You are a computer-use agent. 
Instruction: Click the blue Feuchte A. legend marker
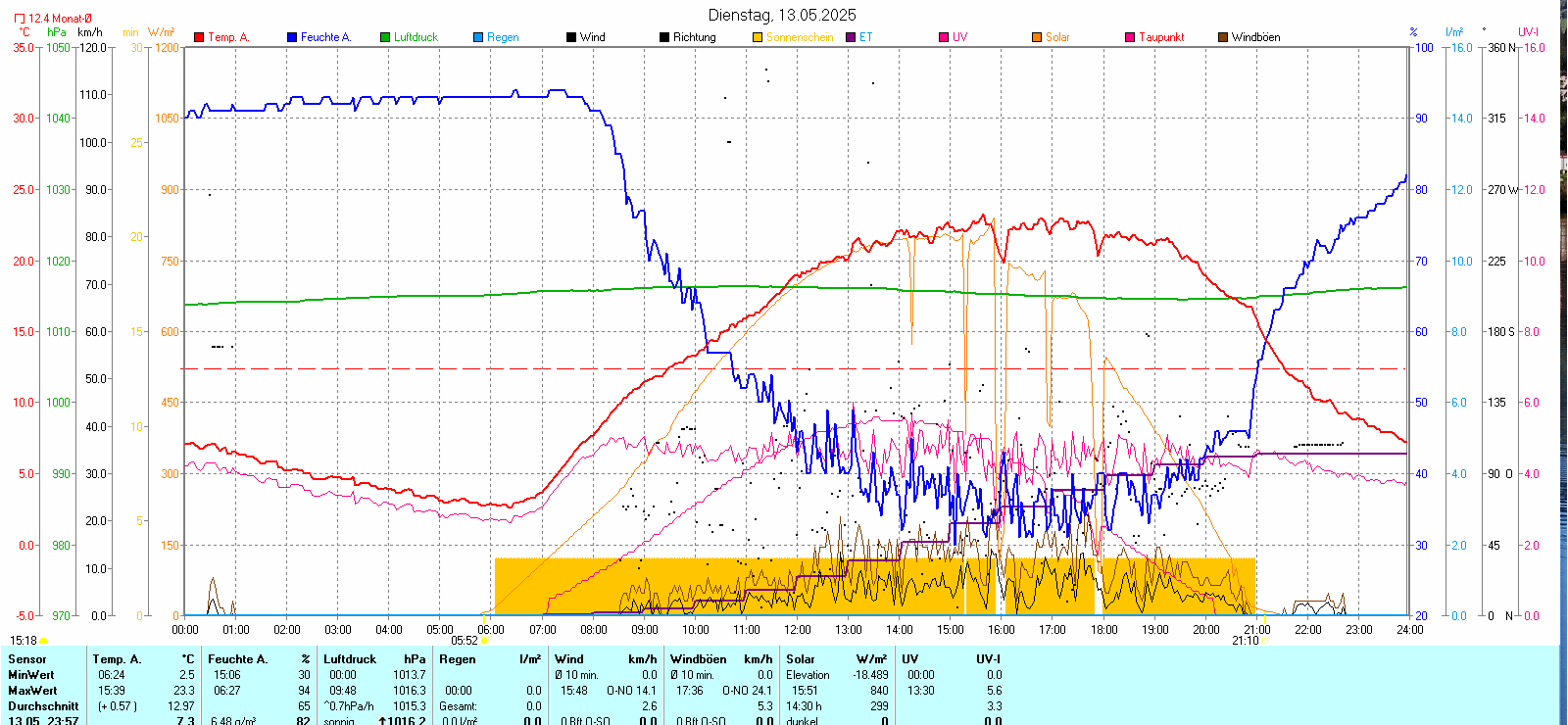tap(292, 37)
